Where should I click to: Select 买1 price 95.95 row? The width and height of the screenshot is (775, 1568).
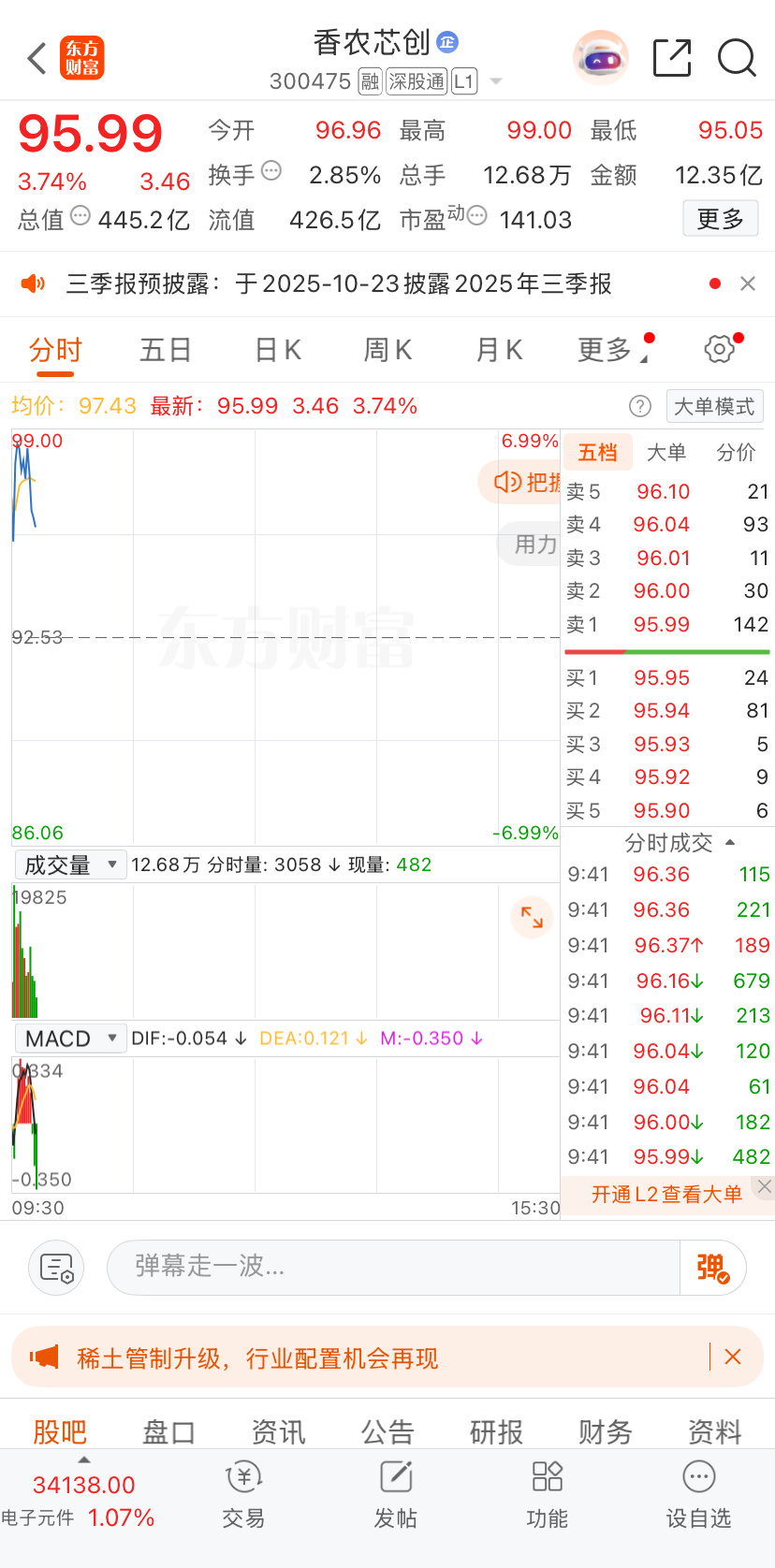pyautogui.click(x=667, y=677)
